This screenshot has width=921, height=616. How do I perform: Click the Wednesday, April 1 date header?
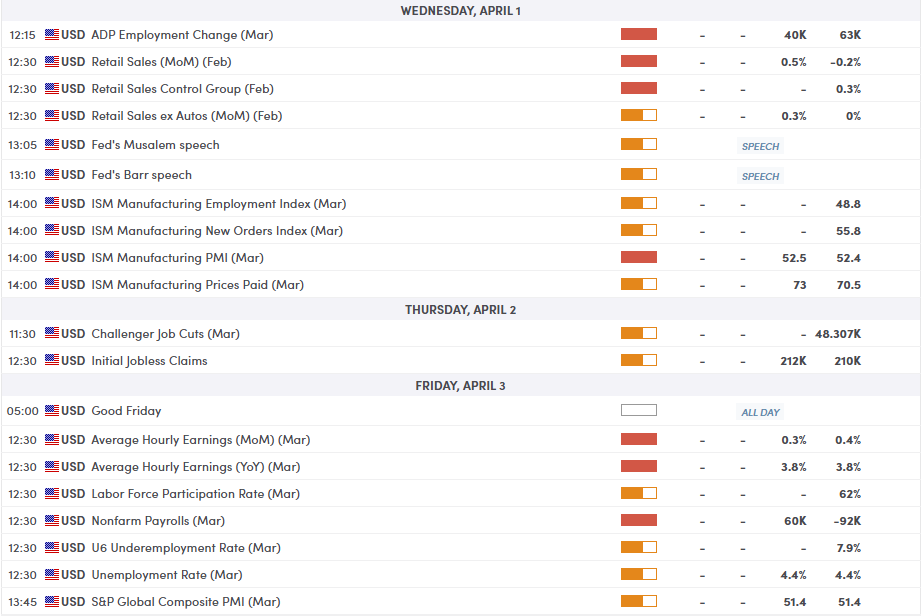coord(460,11)
